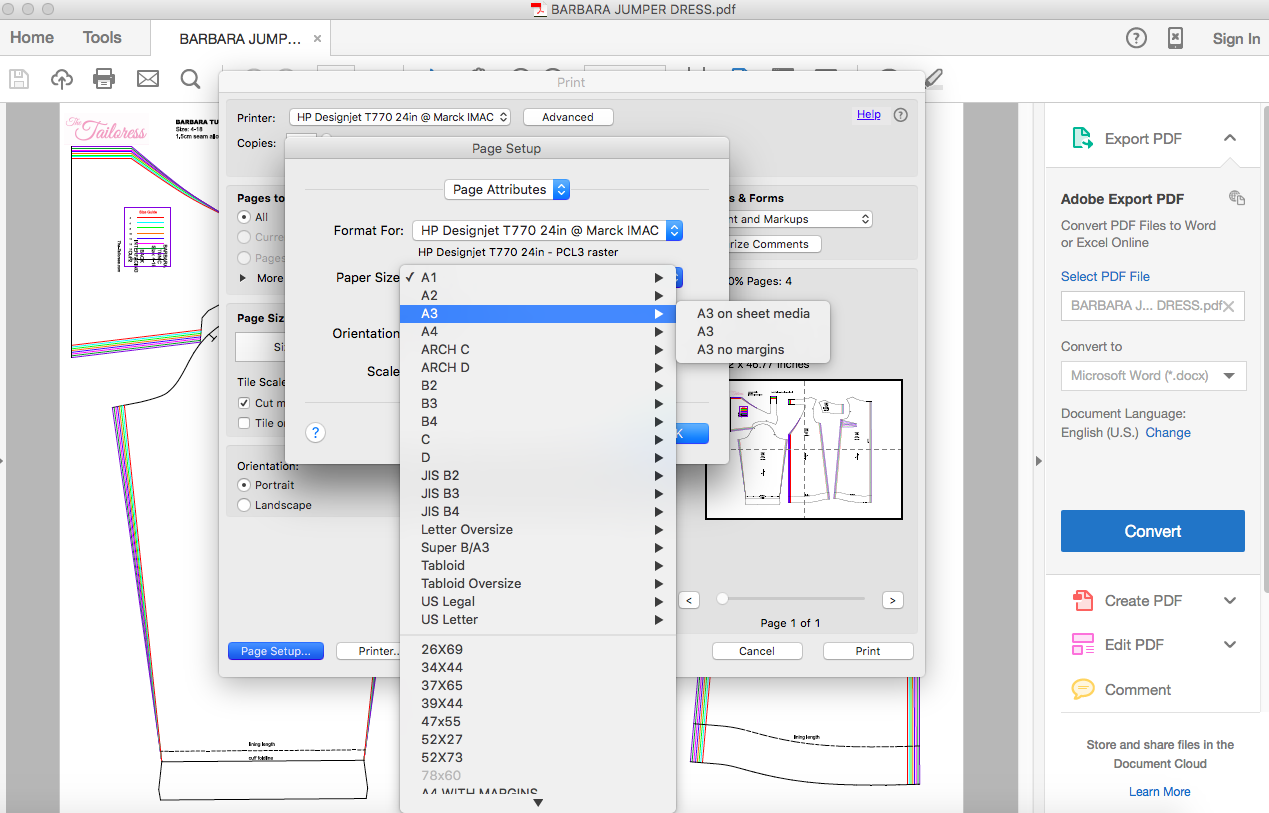Click the email envelope icon
Screen dimensions: 1269x813
(148, 78)
